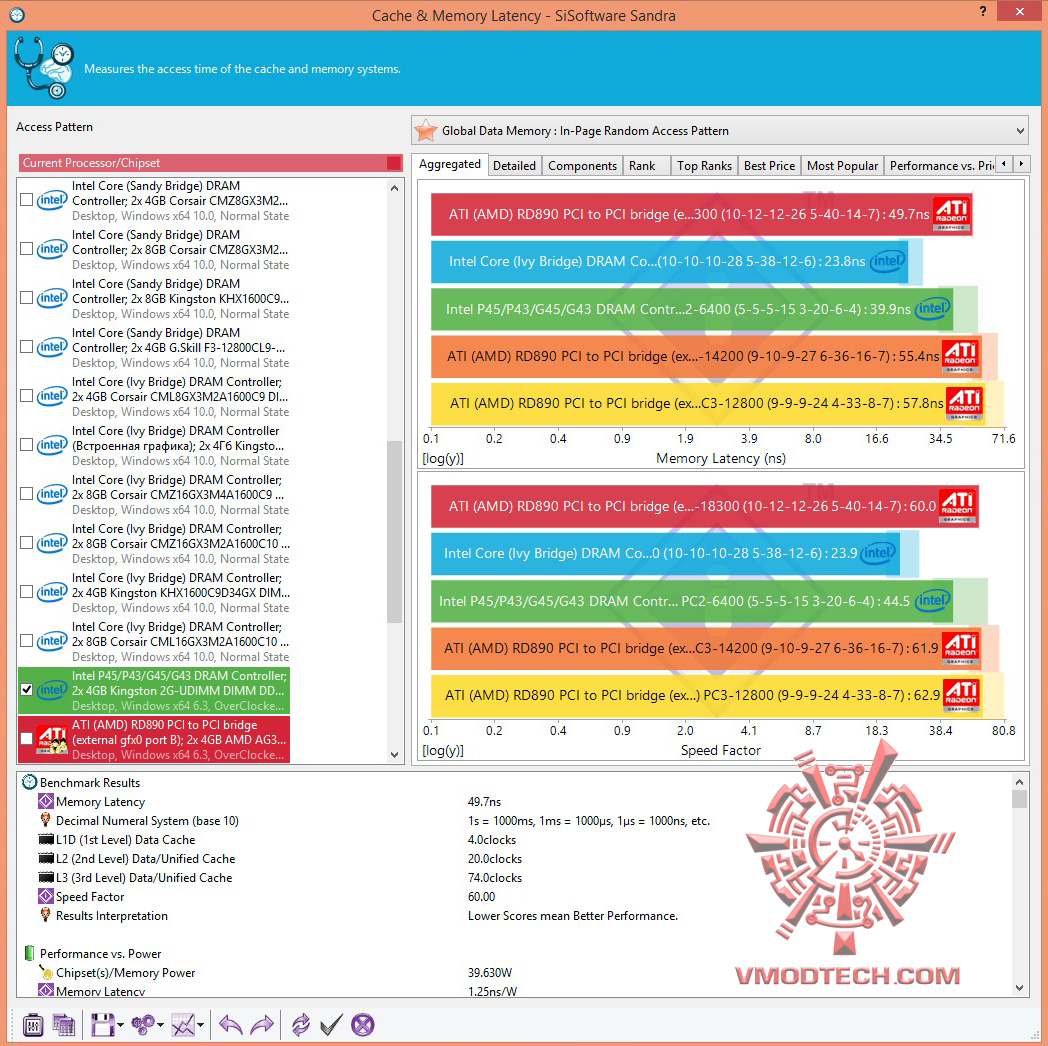The height and width of the screenshot is (1046, 1048).
Task: Click the Refresh results icon
Action: tap(301, 1024)
